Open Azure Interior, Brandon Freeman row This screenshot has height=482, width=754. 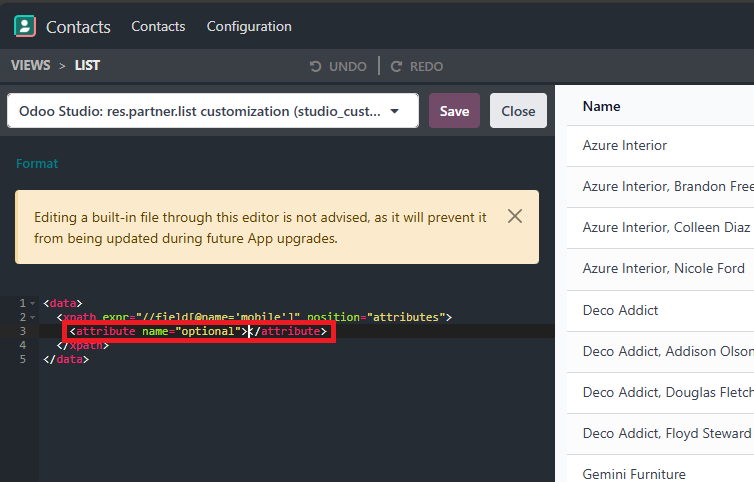click(x=660, y=187)
